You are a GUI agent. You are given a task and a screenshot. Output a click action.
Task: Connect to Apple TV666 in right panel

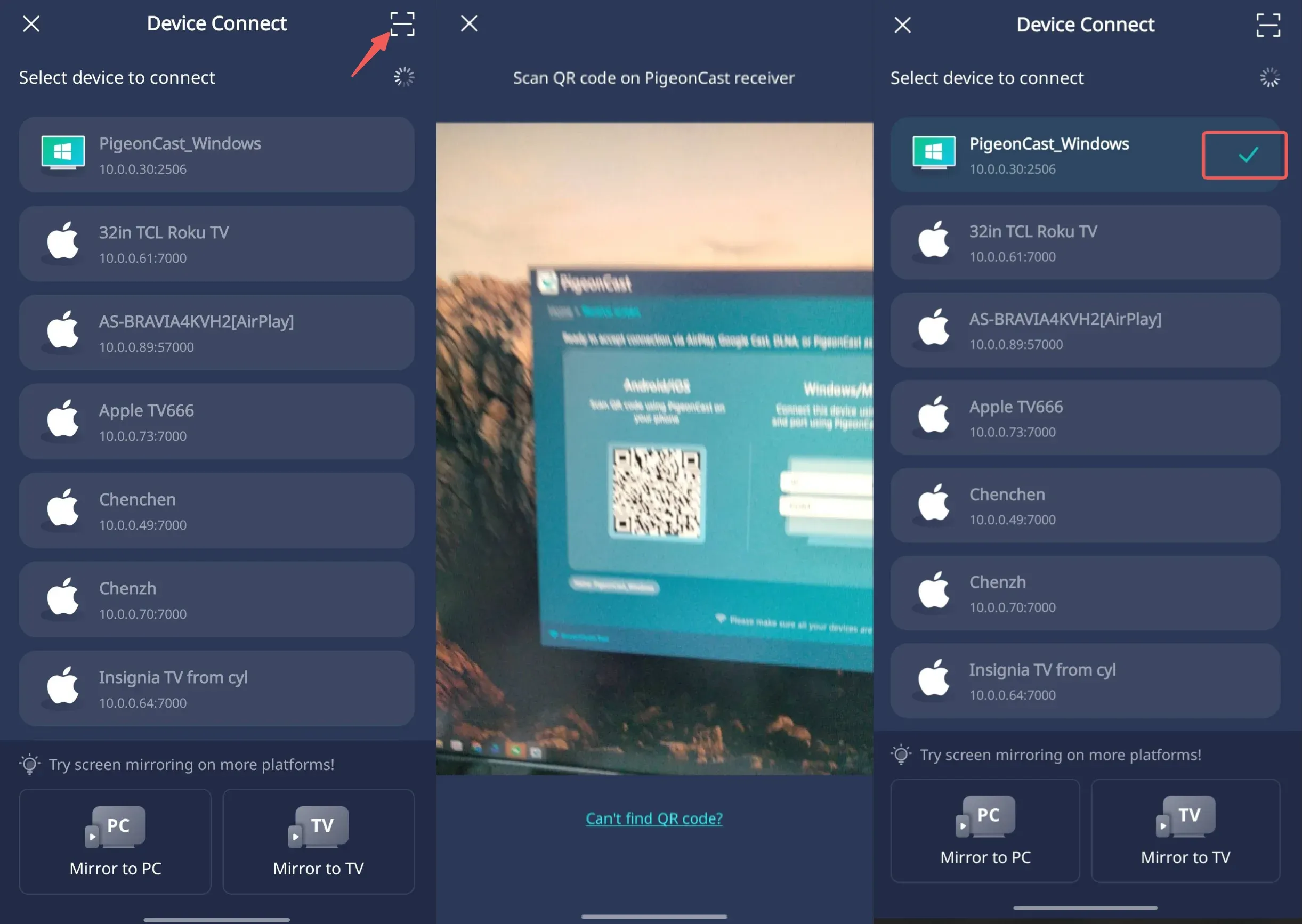(x=1085, y=418)
